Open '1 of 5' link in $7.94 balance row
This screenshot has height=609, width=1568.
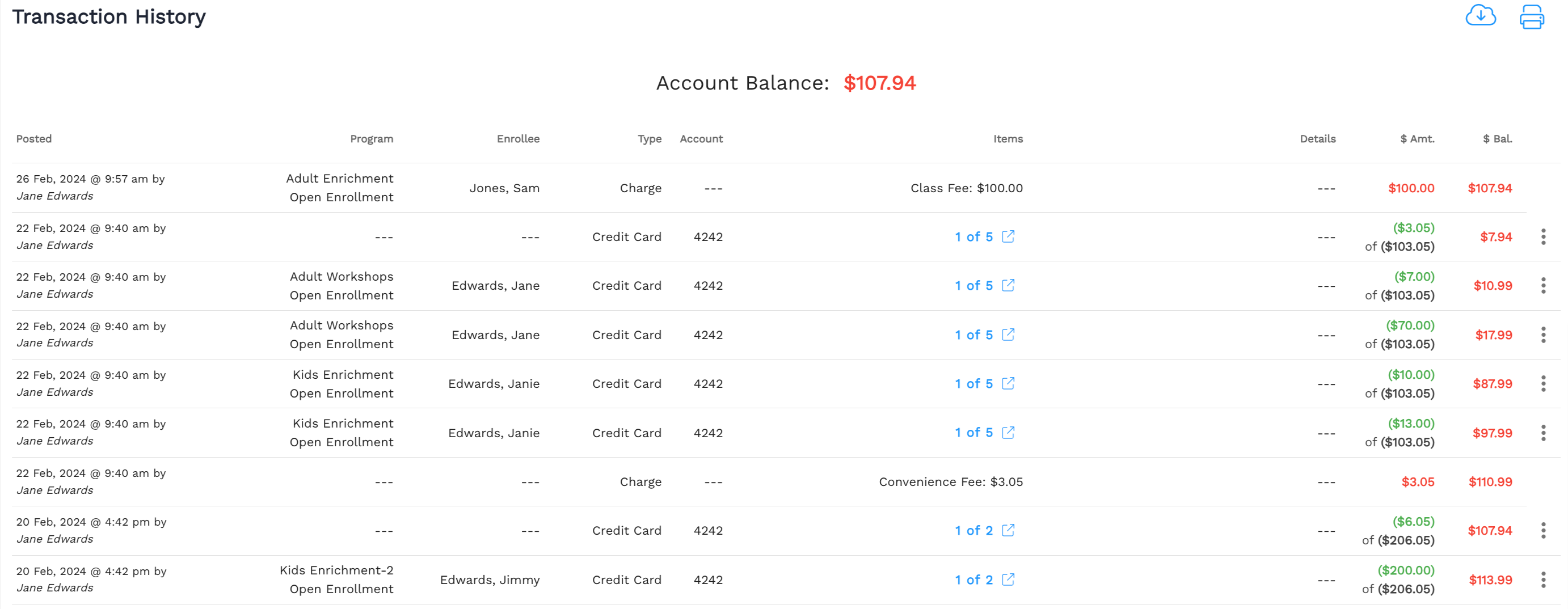tap(973, 236)
